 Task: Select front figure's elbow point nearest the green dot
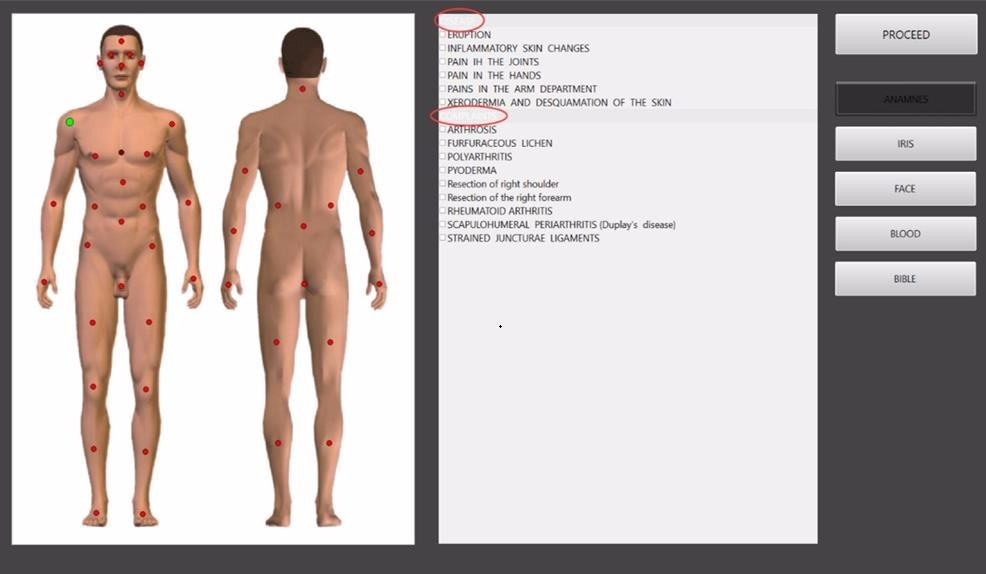(53, 204)
